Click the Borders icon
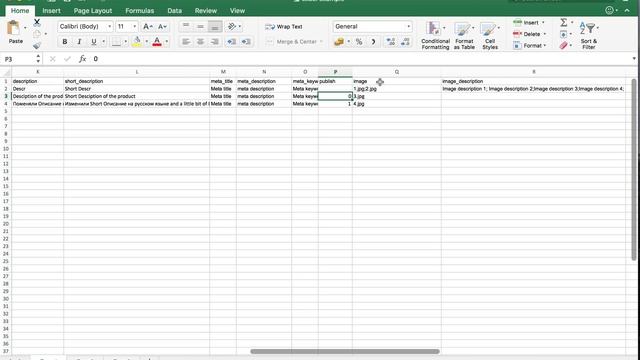Image resolution: width=640 pixels, height=360 pixels. [x=116, y=42]
